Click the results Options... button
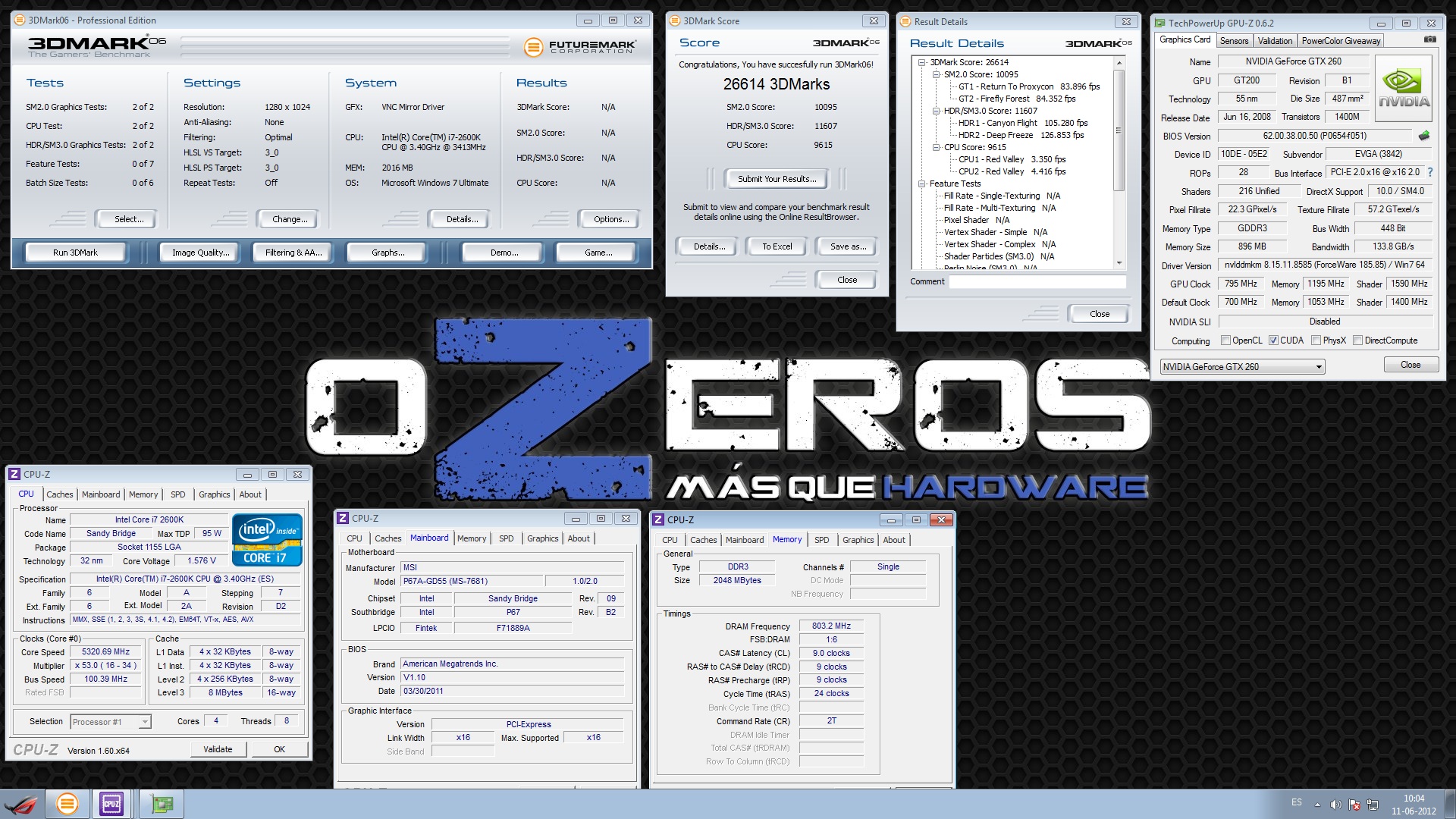The height and width of the screenshot is (819, 1456). (611, 219)
